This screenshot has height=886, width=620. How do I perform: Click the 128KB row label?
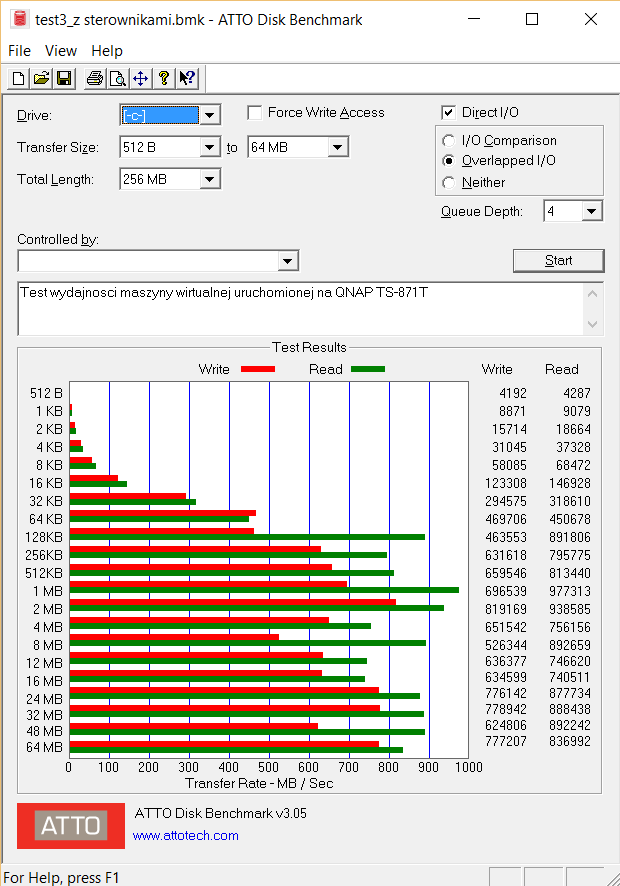pyautogui.click(x=44, y=537)
